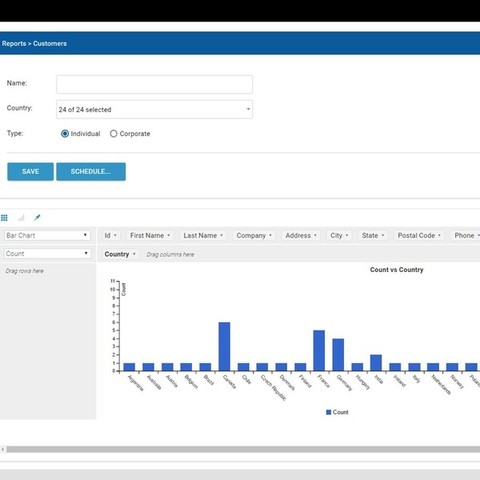
Task: Open the Count aggregator dropdown
Action: click(47, 254)
